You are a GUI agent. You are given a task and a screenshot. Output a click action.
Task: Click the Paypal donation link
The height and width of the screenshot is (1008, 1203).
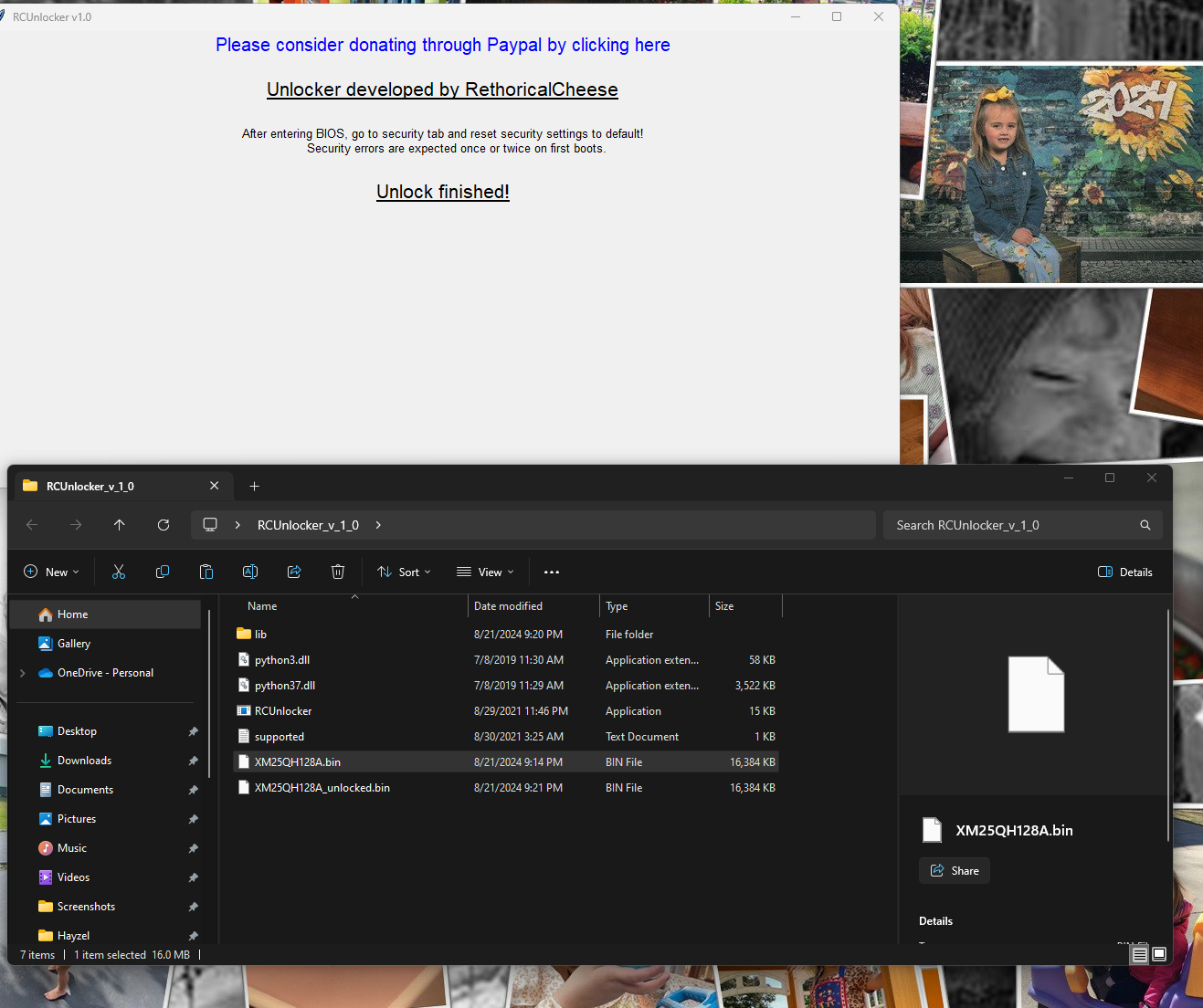[442, 46]
